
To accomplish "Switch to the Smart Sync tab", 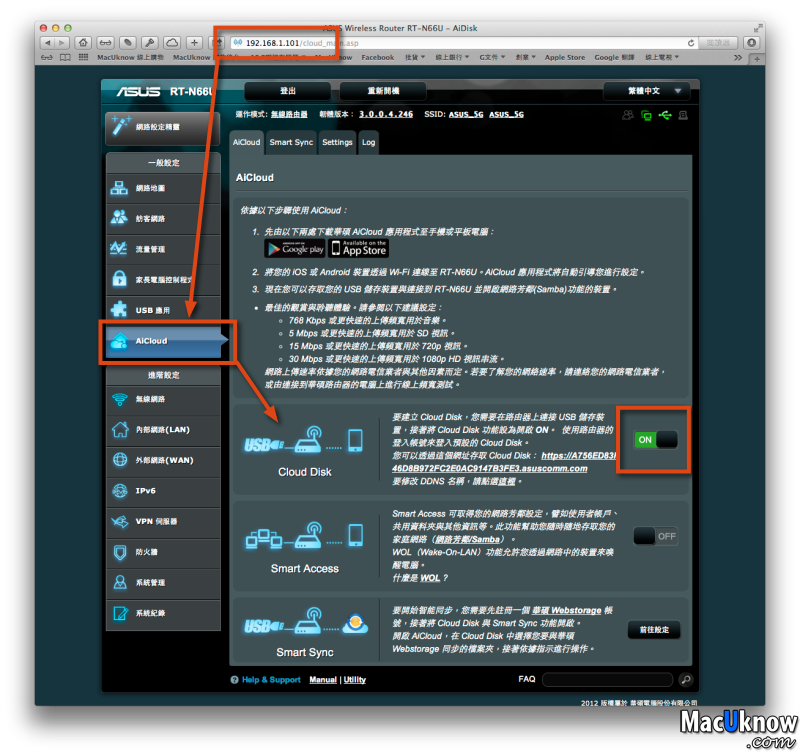I will [291, 143].
